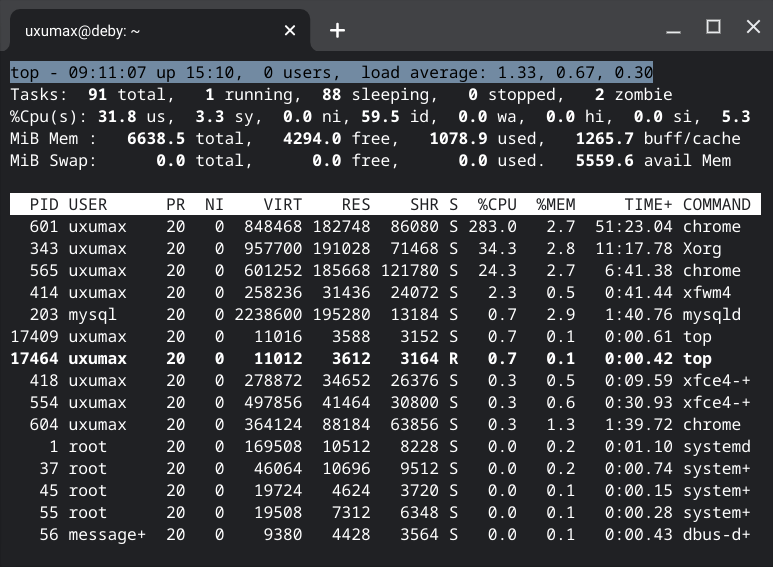Minimize the terminal window

pyautogui.click(x=673, y=31)
